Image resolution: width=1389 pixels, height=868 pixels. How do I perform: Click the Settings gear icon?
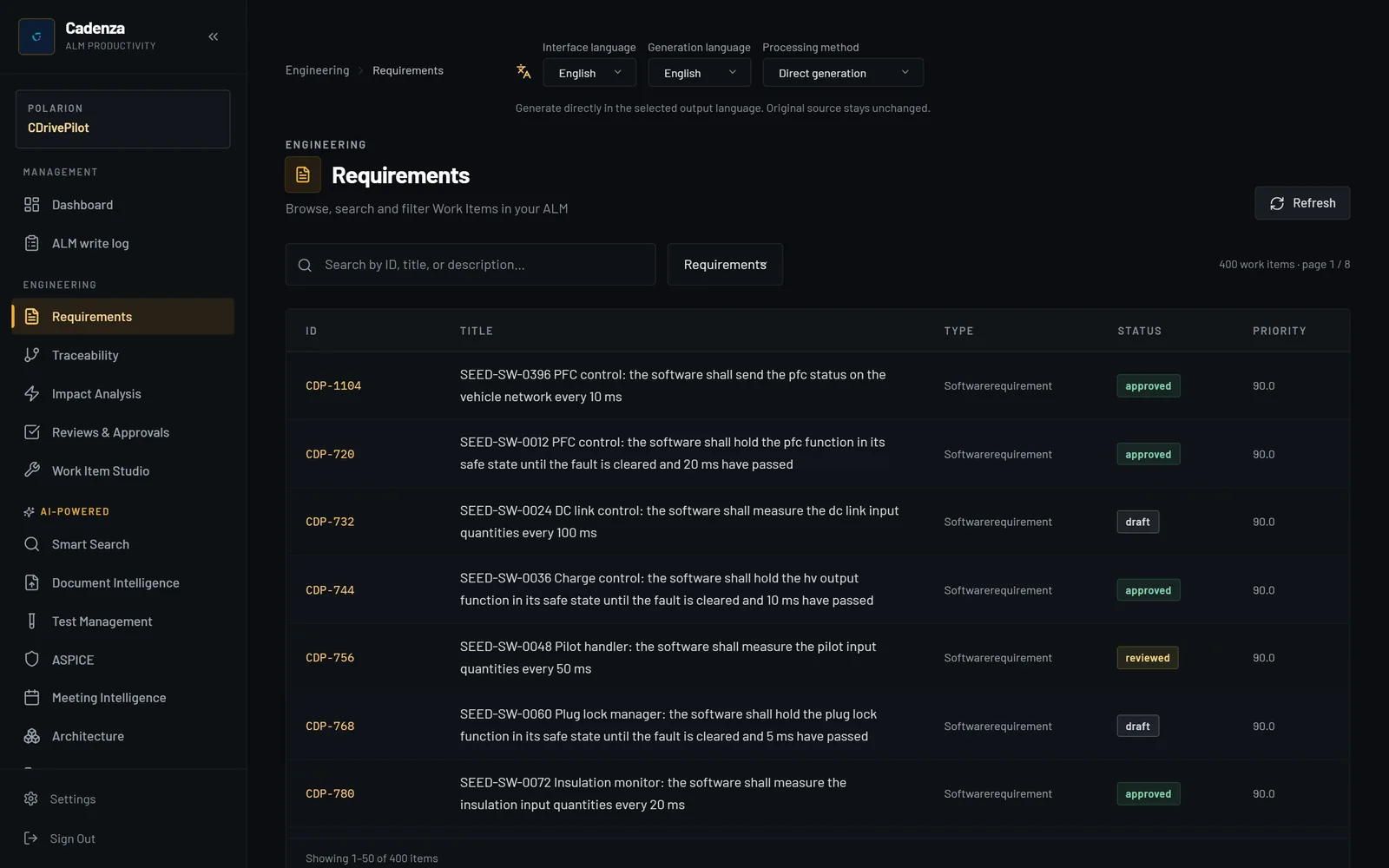[x=31, y=799]
